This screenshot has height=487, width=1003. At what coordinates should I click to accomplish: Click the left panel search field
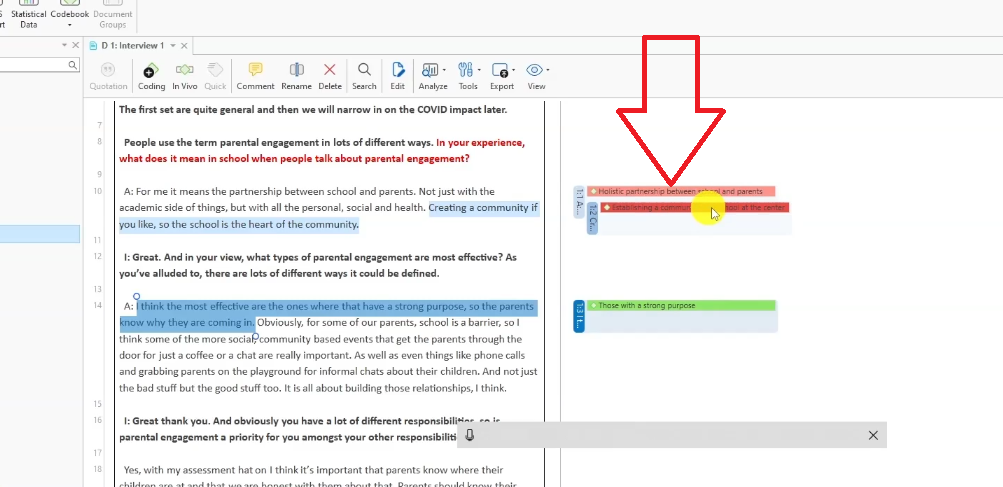tap(35, 64)
